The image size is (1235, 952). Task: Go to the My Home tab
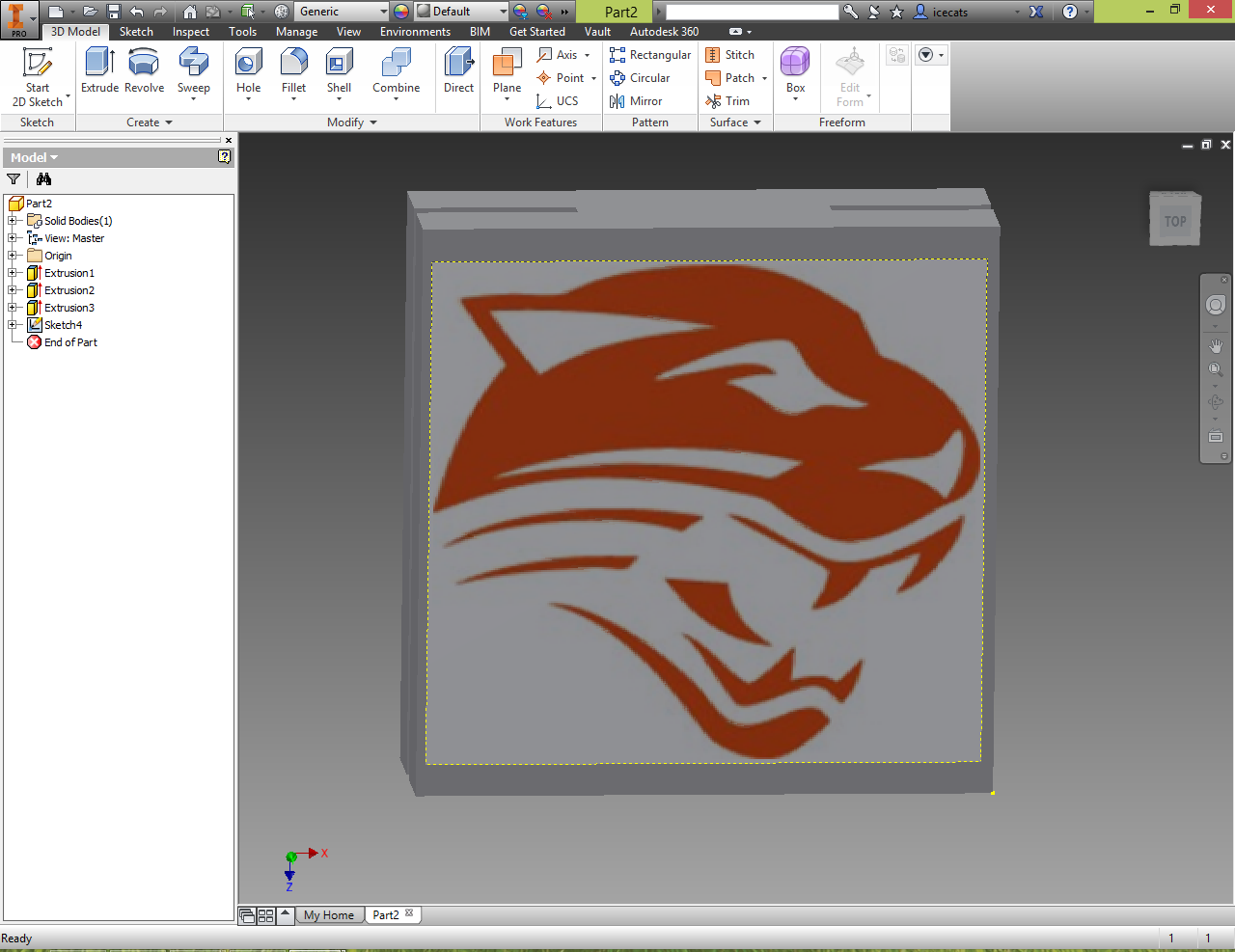click(329, 915)
